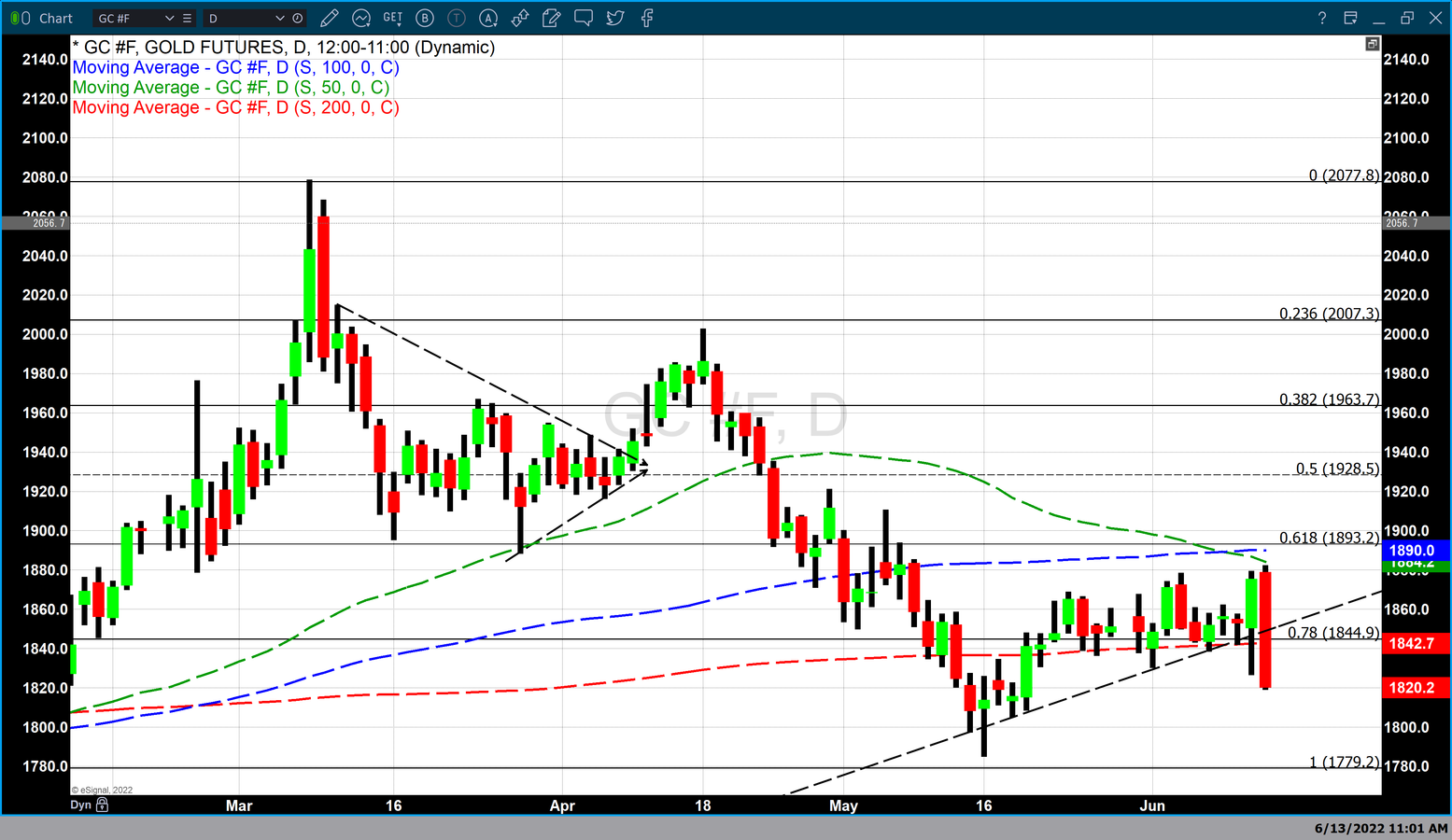Open the window layout dropdown menu
This screenshot has height=840, width=1452.
pos(1350,18)
